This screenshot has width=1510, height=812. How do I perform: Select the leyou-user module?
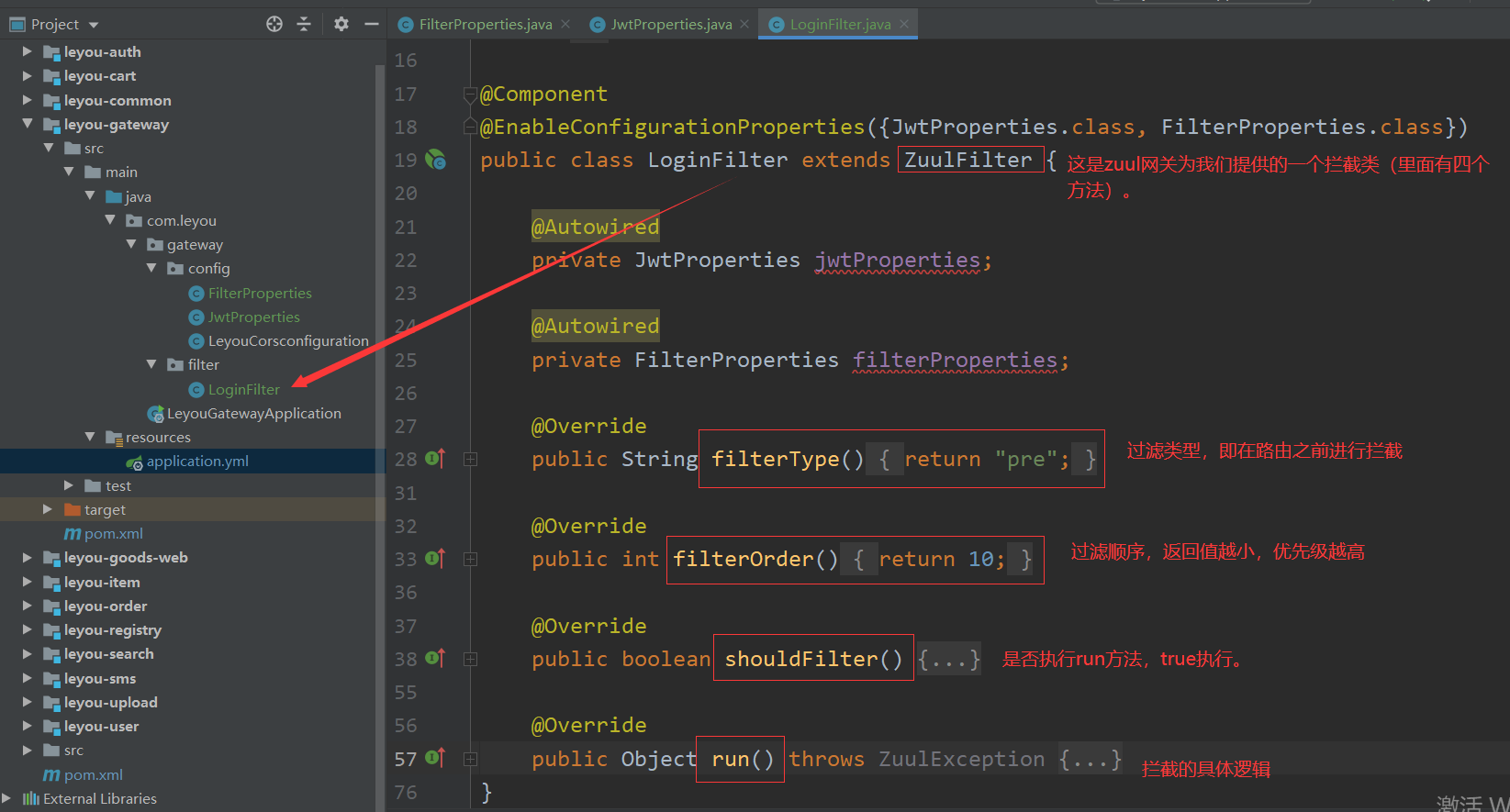102,726
